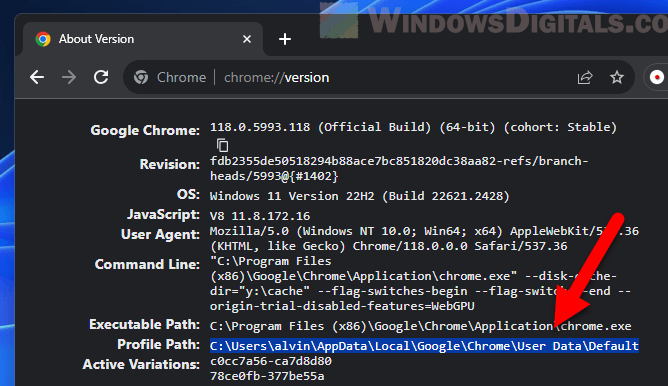668x386 pixels.
Task: Click the 'OS:' label
Action: click(188, 194)
